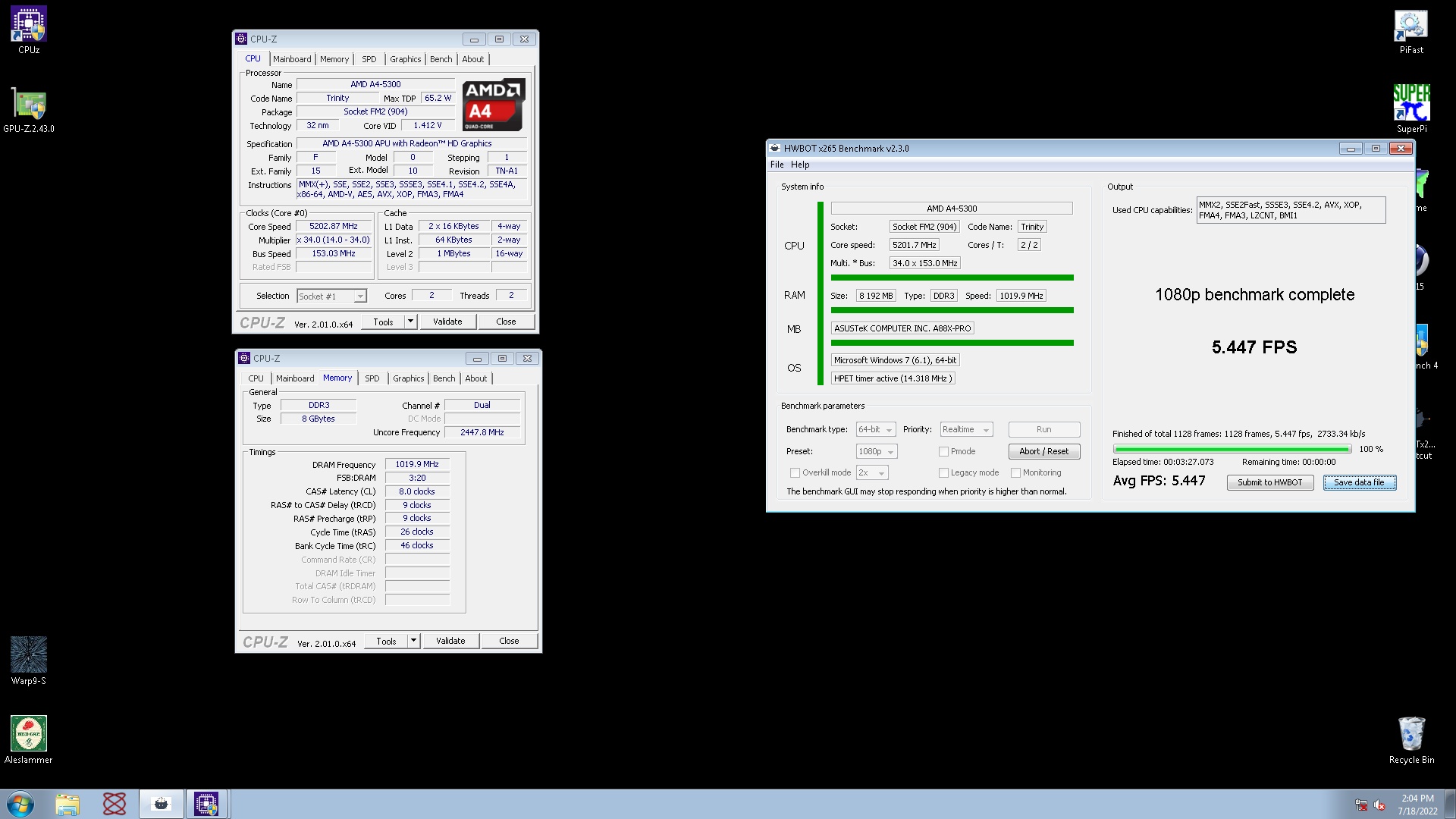
Task: Click Tools button in top CPU-Z window
Action: click(383, 322)
